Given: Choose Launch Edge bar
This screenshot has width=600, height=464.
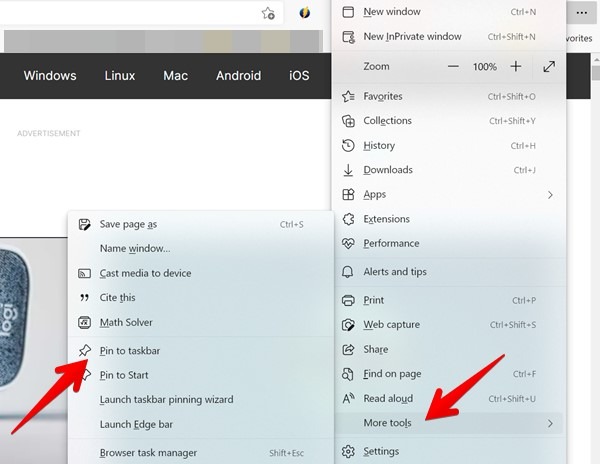Looking at the screenshot, I should pyautogui.click(x=200, y=425).
